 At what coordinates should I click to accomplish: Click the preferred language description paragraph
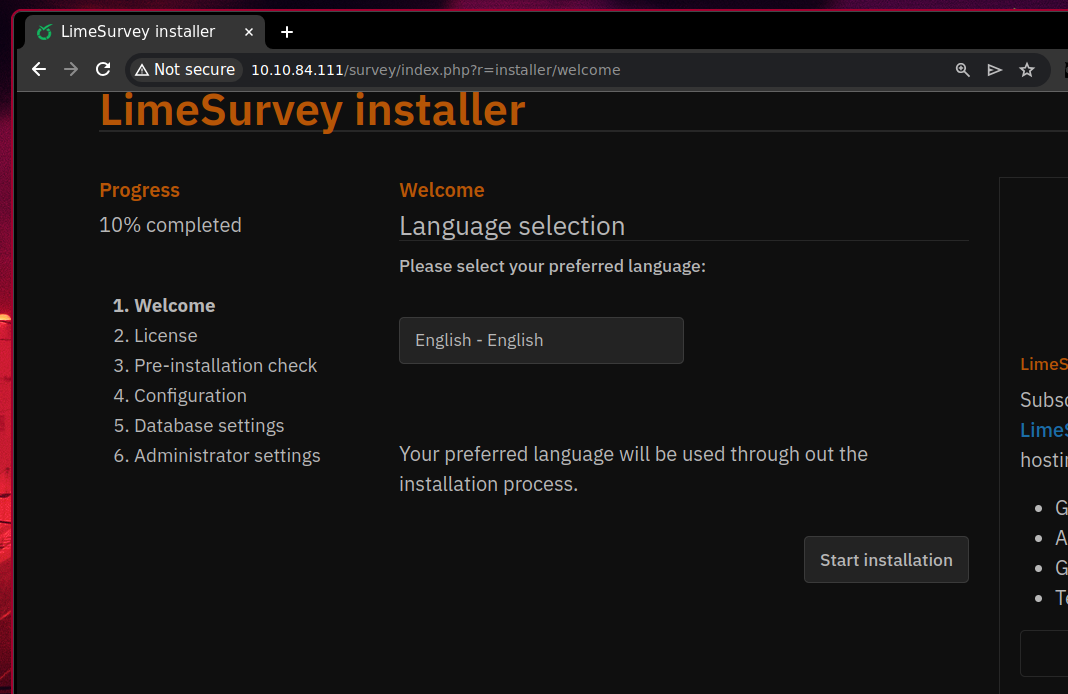click(x=633, y=469)
